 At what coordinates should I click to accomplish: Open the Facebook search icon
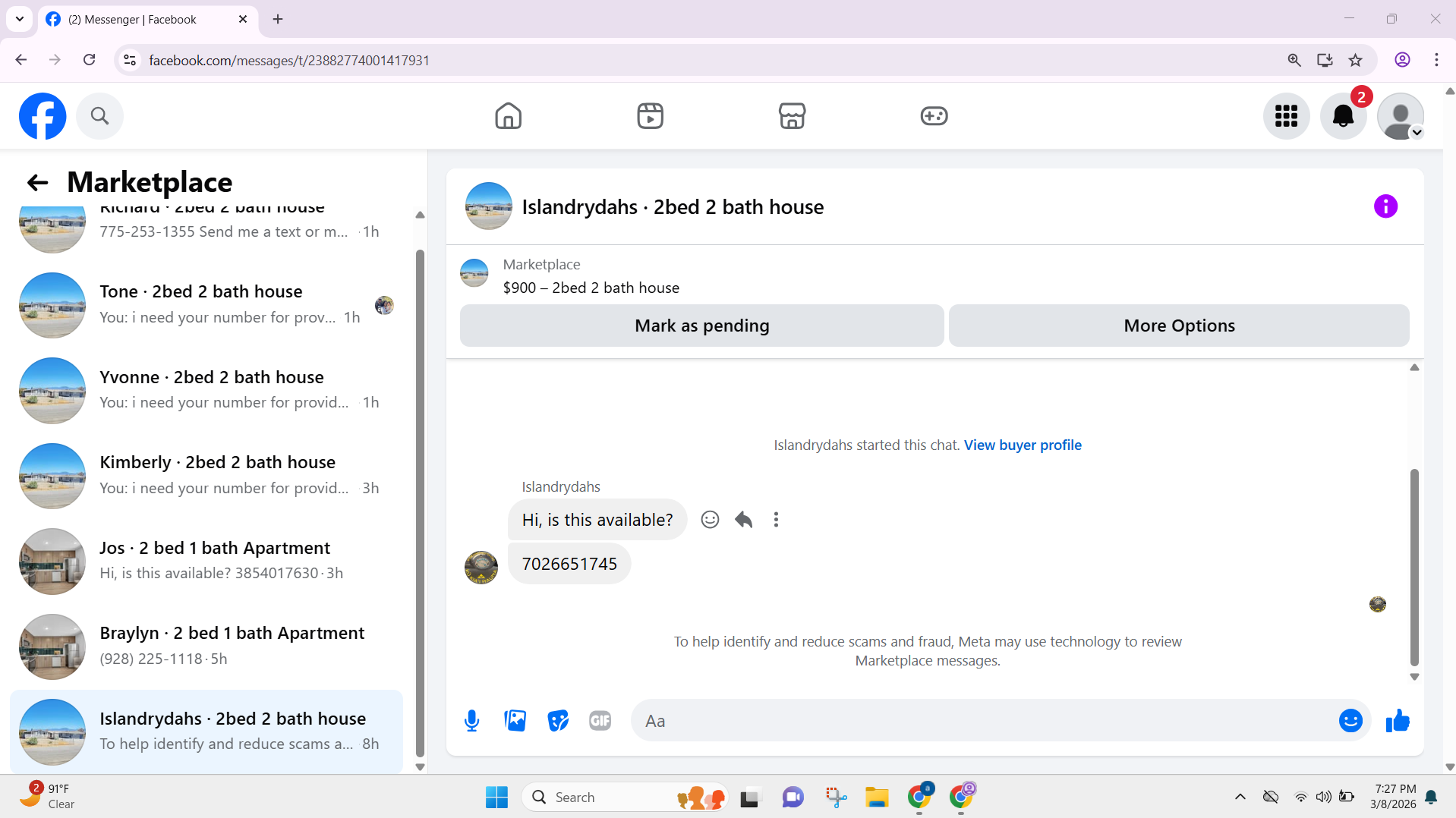point(99,116)
